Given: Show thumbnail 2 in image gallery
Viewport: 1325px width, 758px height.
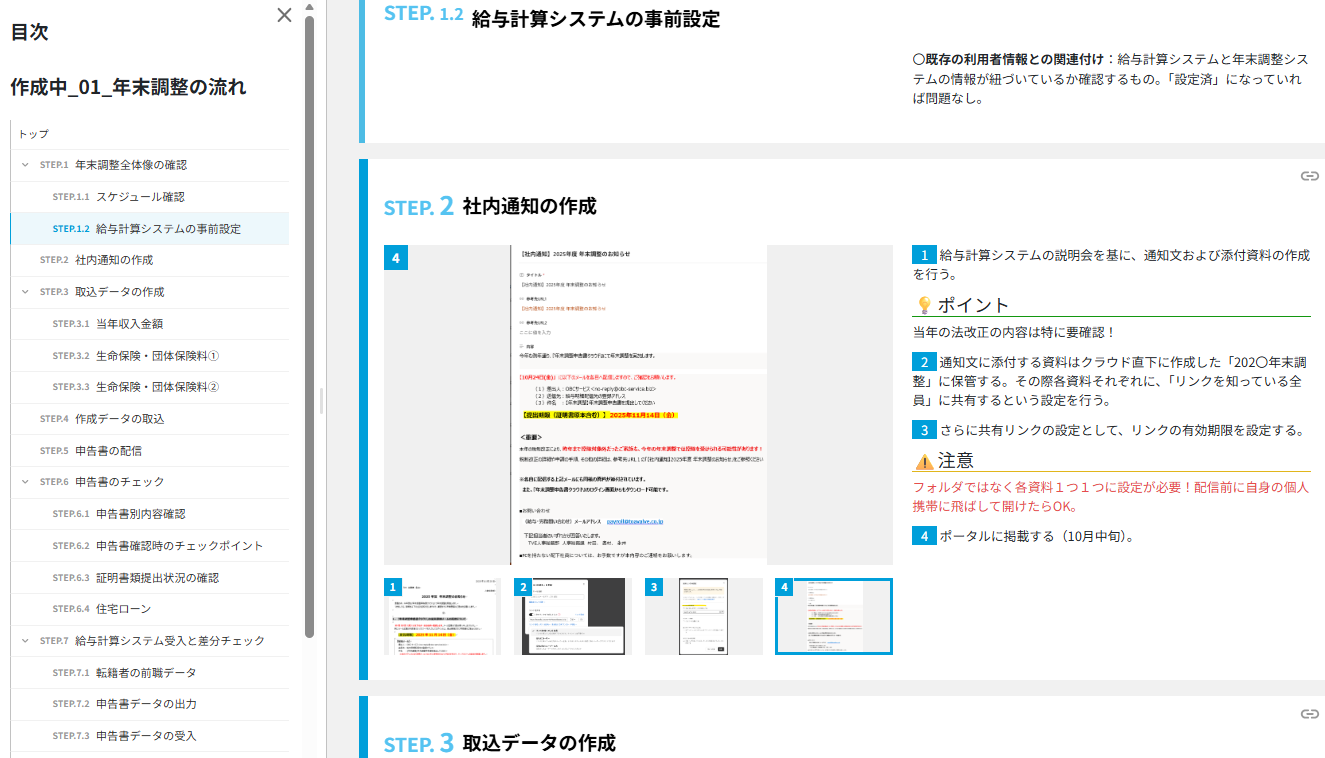Looking at the screenshot, I should point(573,616).
